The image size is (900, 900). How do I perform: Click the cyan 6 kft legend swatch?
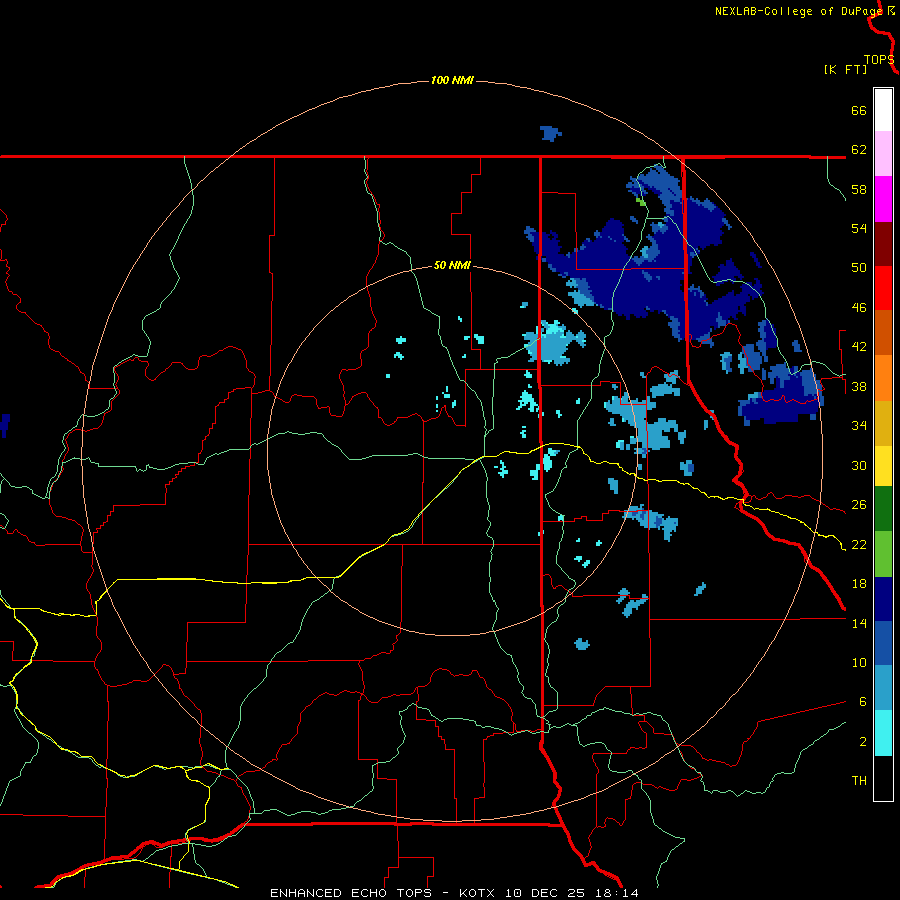(x=883, y=733)
